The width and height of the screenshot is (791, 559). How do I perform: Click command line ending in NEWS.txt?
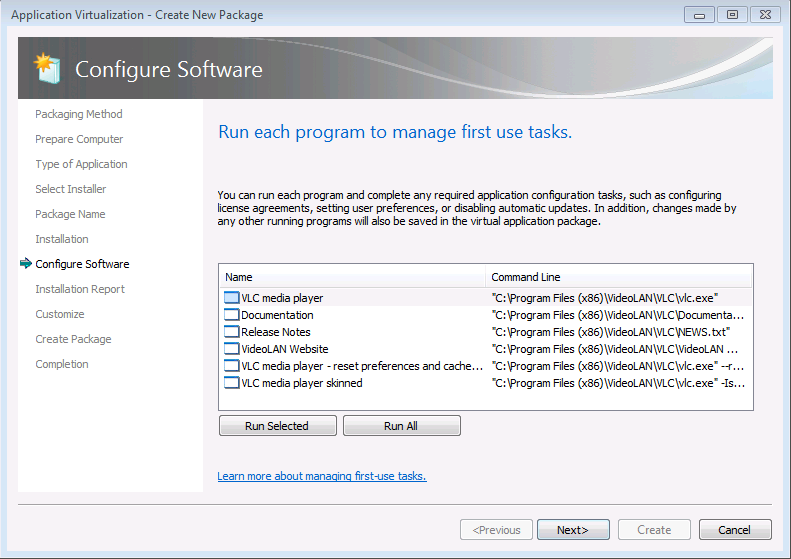[611, 332]
